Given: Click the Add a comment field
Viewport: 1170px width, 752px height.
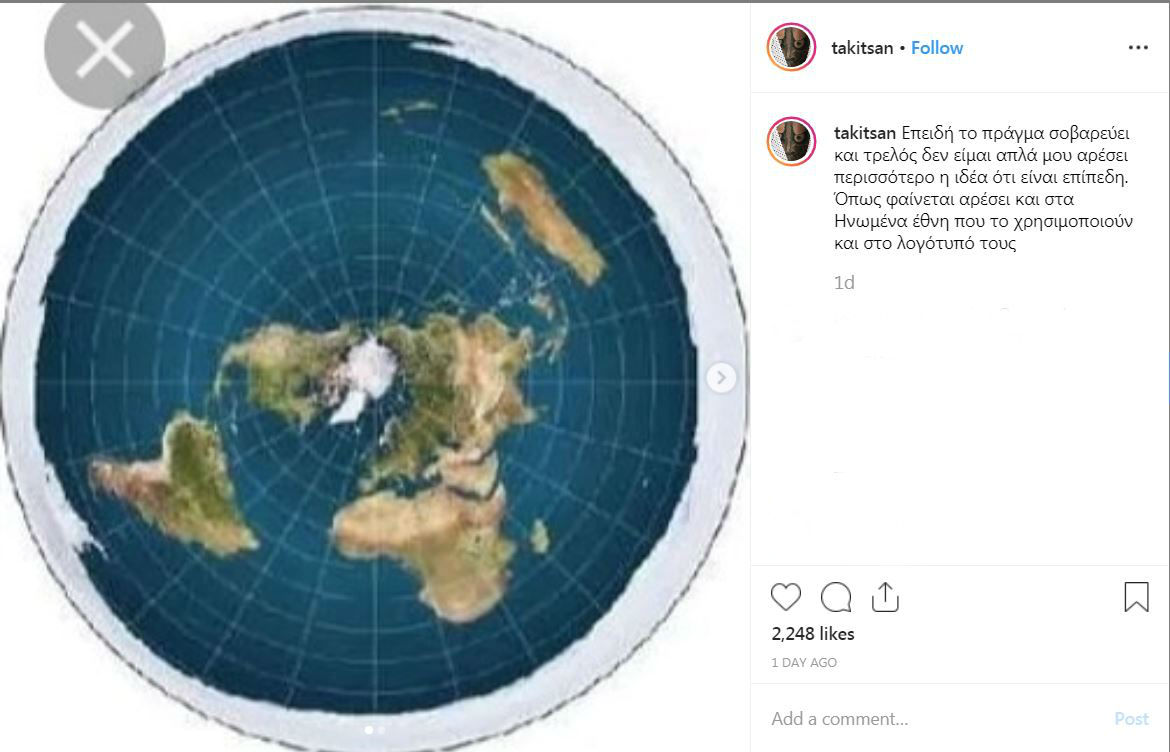Looking at the screenshot, I should click(933, 718).
